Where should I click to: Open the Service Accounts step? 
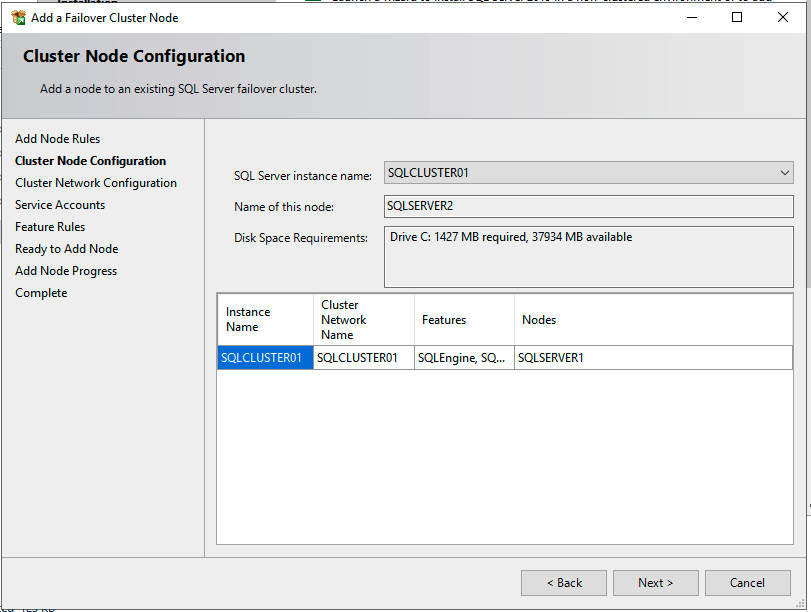click(60, 205)
